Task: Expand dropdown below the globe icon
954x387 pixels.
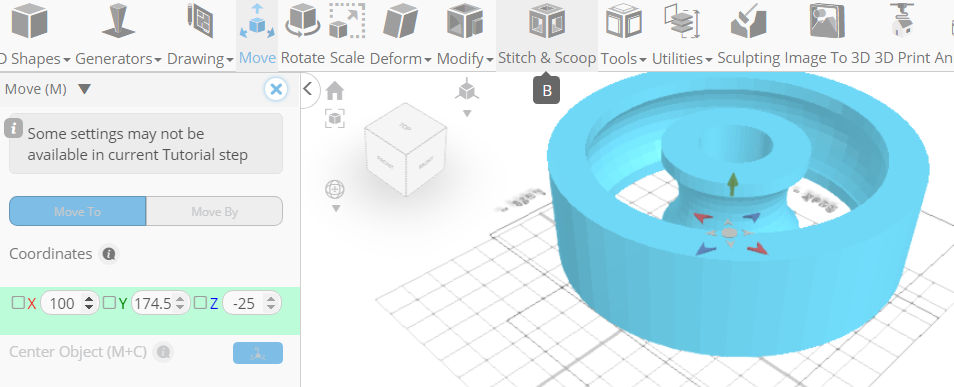Action: (336, 209)
